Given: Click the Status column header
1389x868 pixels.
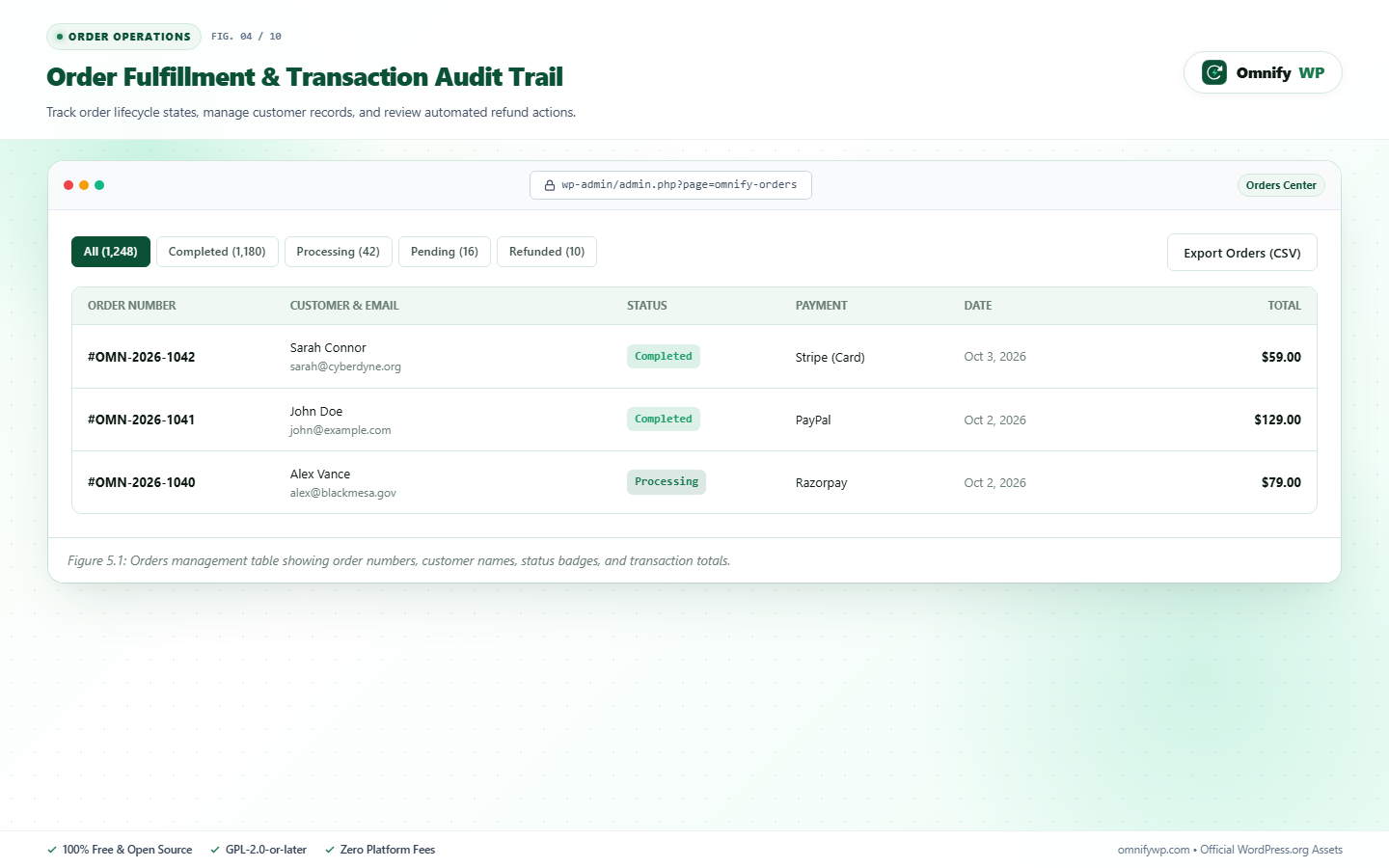Looking at the screenshot, I should pos(647,306).
